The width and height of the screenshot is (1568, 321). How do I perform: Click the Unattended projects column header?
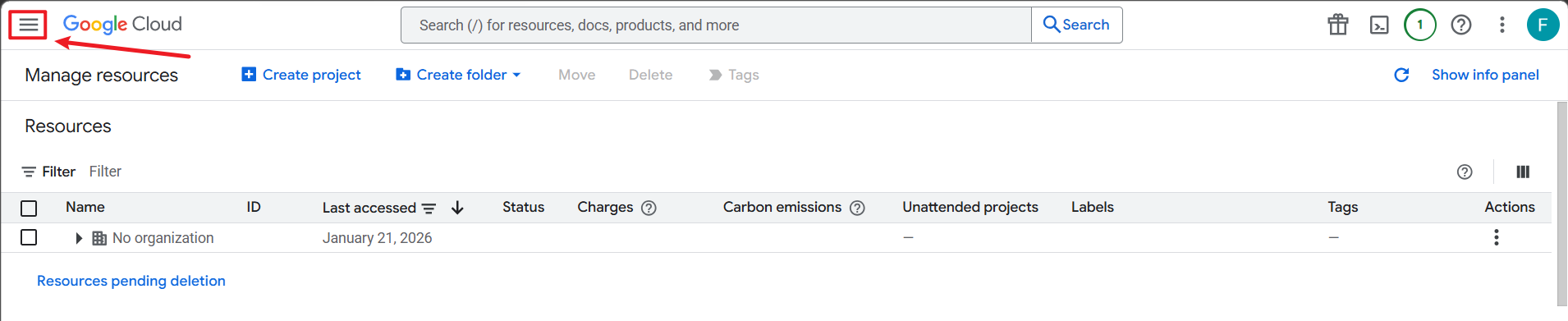970,207
